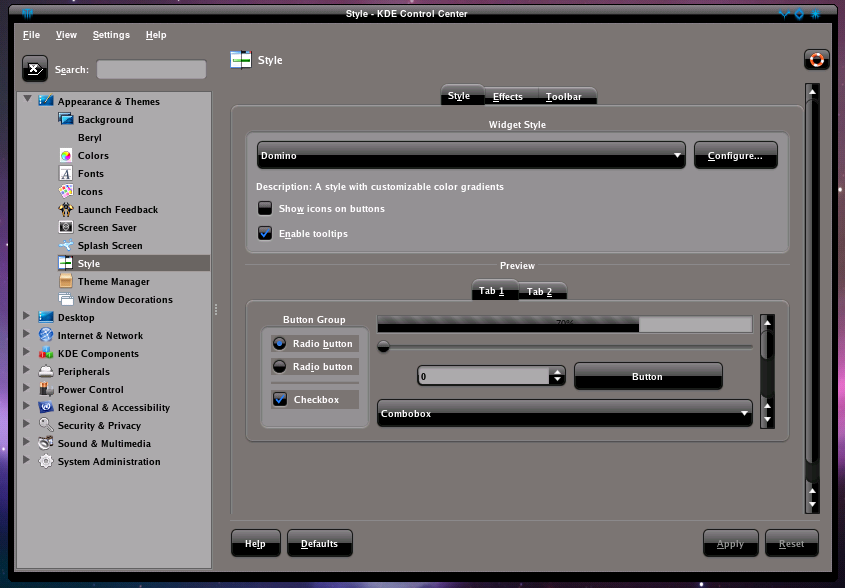
Task: Click the Configure... button
Action: pos(736,155)
